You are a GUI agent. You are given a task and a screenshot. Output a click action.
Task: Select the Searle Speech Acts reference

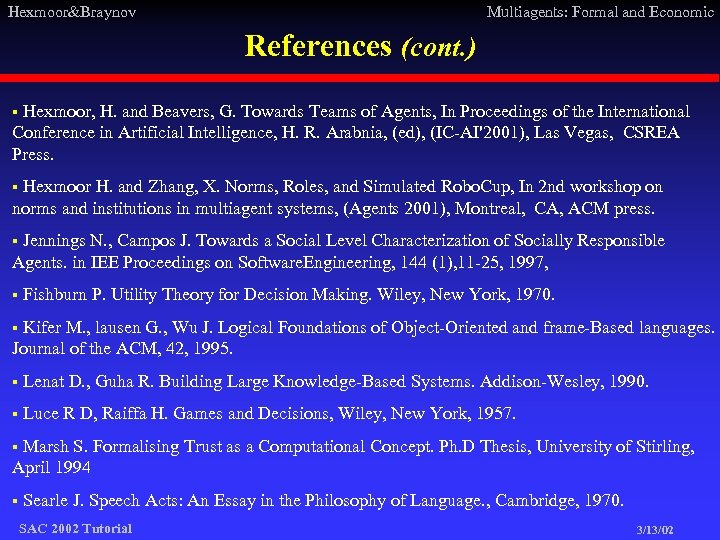[x=318, y=500]
